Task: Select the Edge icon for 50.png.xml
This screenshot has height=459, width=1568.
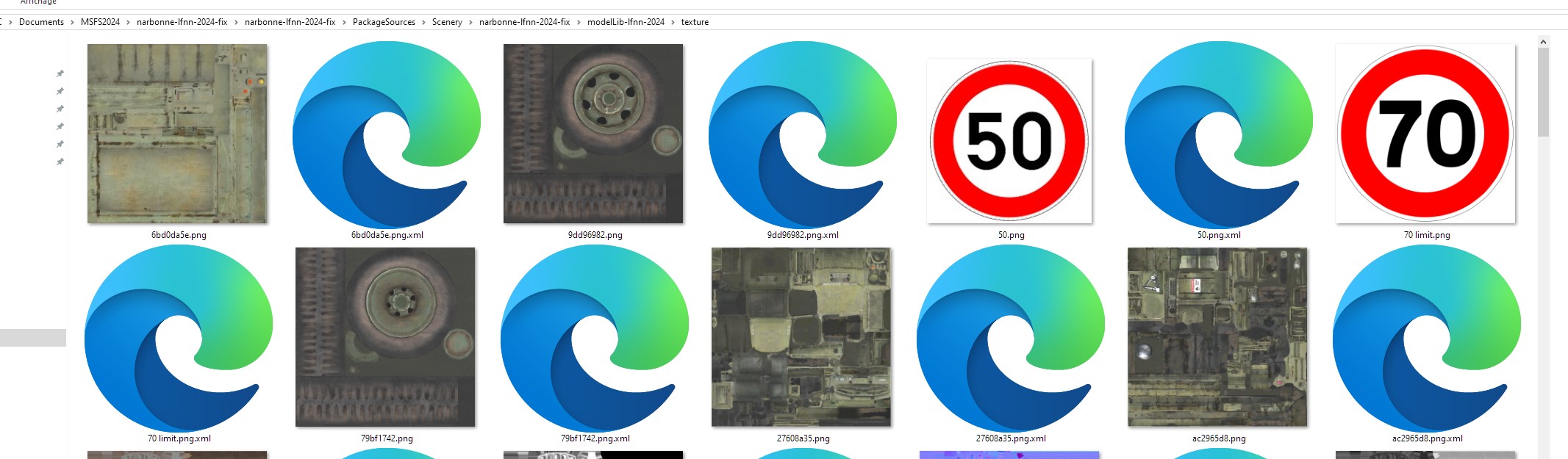Action: click(x=1219, y=134)
